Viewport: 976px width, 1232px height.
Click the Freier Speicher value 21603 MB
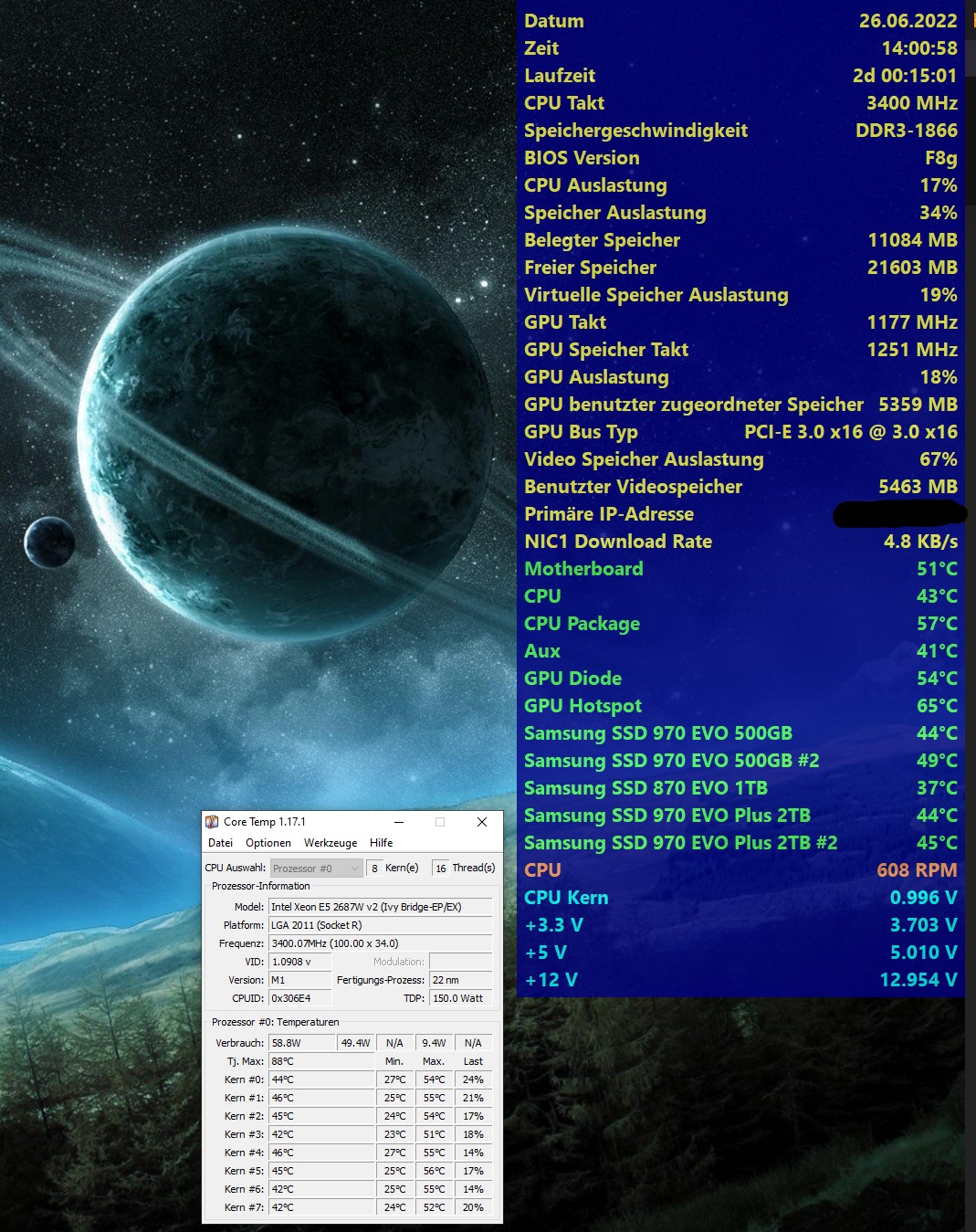tap(912, 268)
